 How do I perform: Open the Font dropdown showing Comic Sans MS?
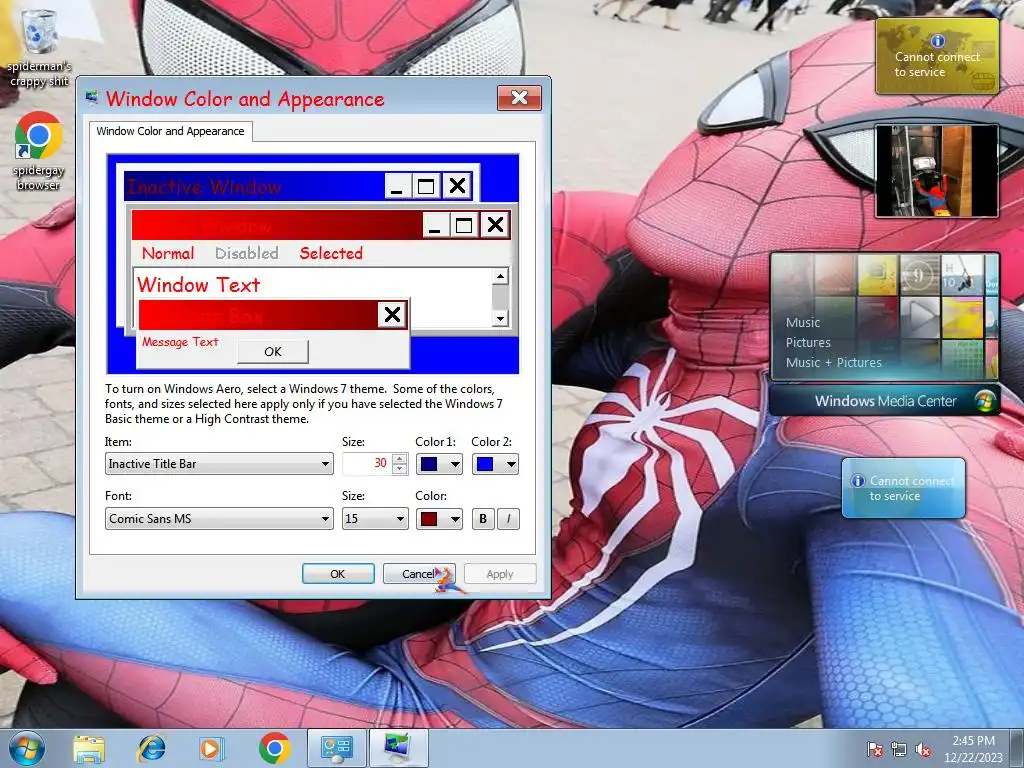[219, 519]
